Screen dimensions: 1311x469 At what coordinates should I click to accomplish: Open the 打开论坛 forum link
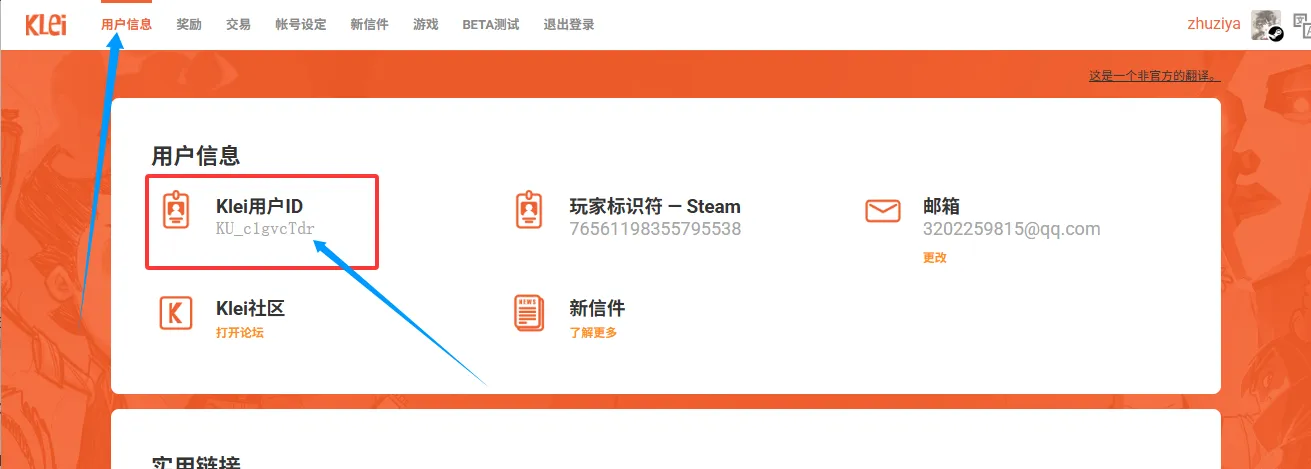(x=240, y=333)
